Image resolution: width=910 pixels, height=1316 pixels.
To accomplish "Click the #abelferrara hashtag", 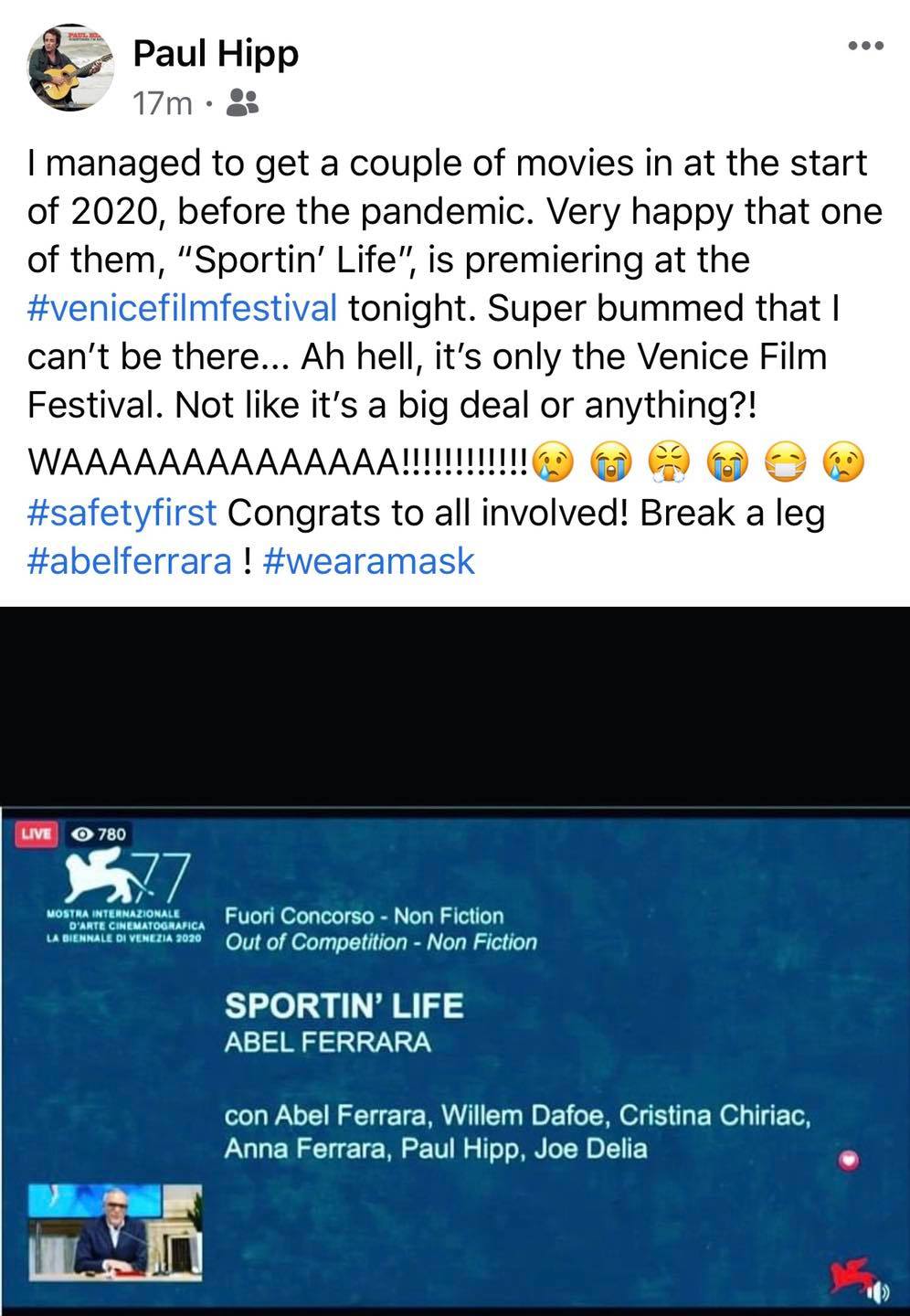I will pyautogui.click(x=130, y=560).
